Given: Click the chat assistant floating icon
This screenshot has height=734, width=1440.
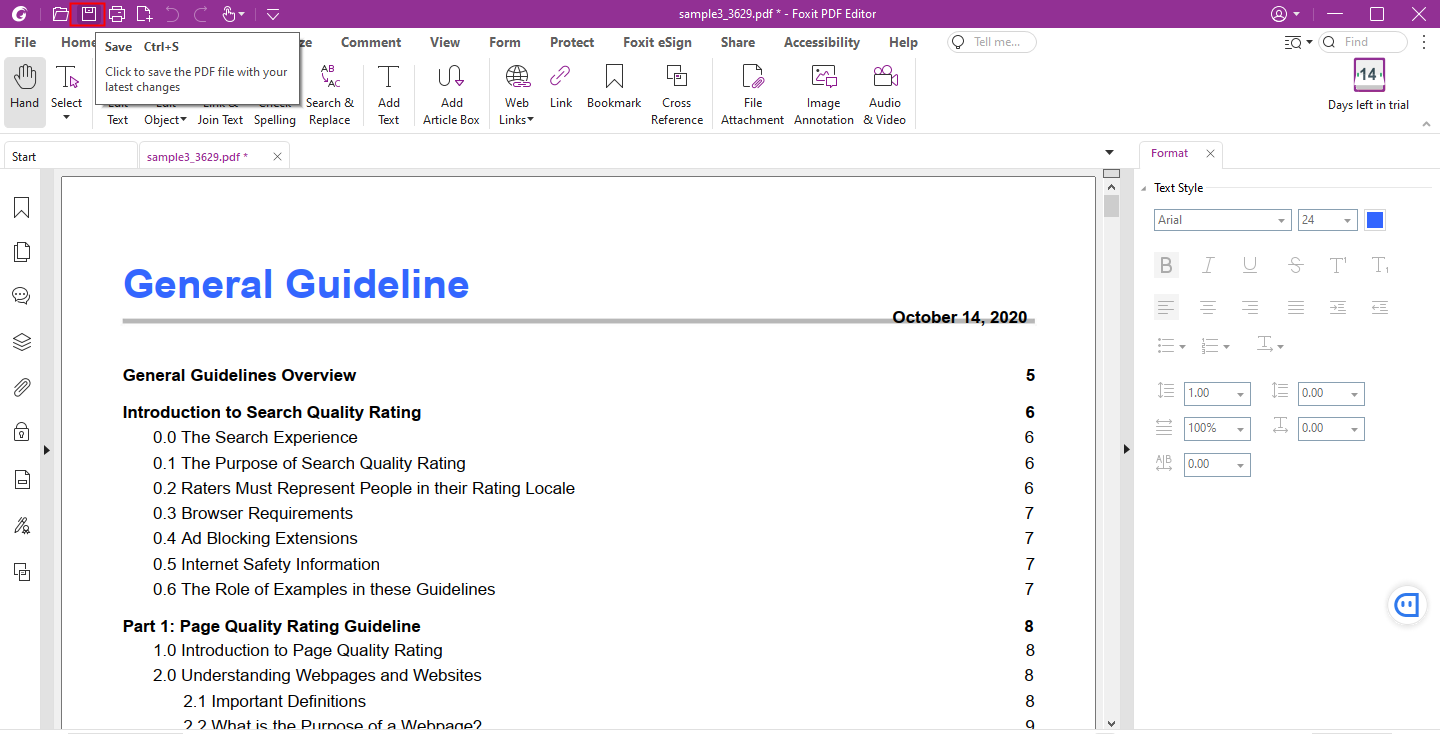Looking at the screenshot, I should tap(1407, 604).
